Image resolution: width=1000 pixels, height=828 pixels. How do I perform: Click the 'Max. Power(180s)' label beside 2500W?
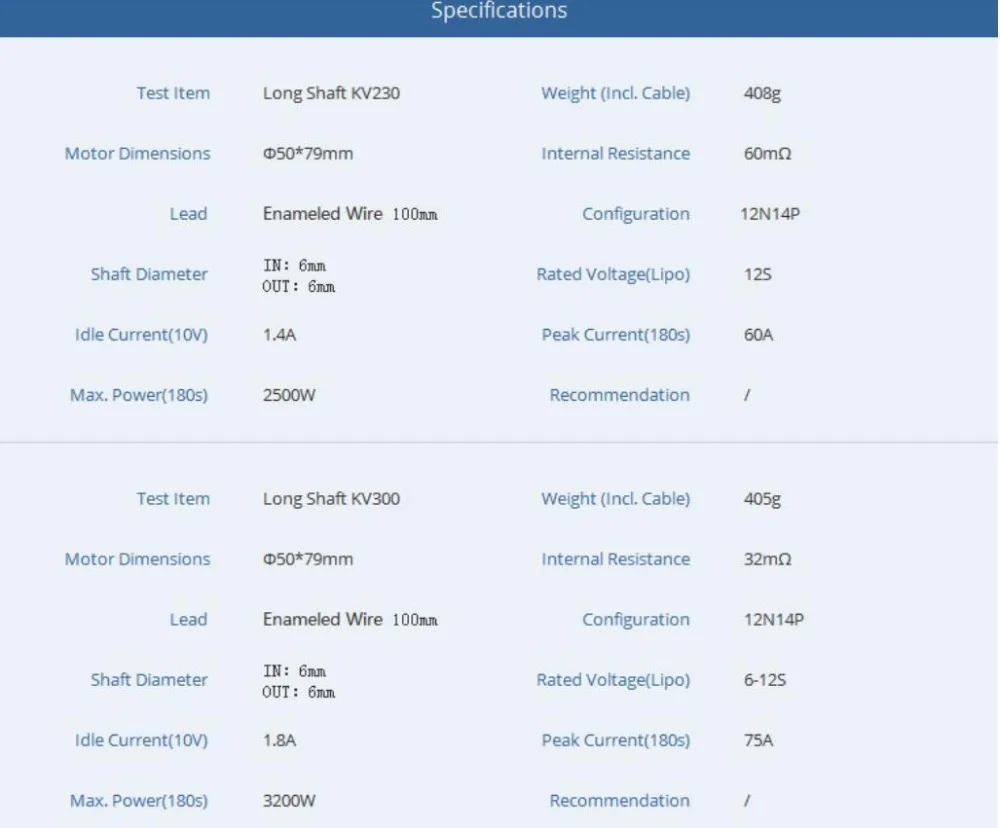[x=138, y=396]
